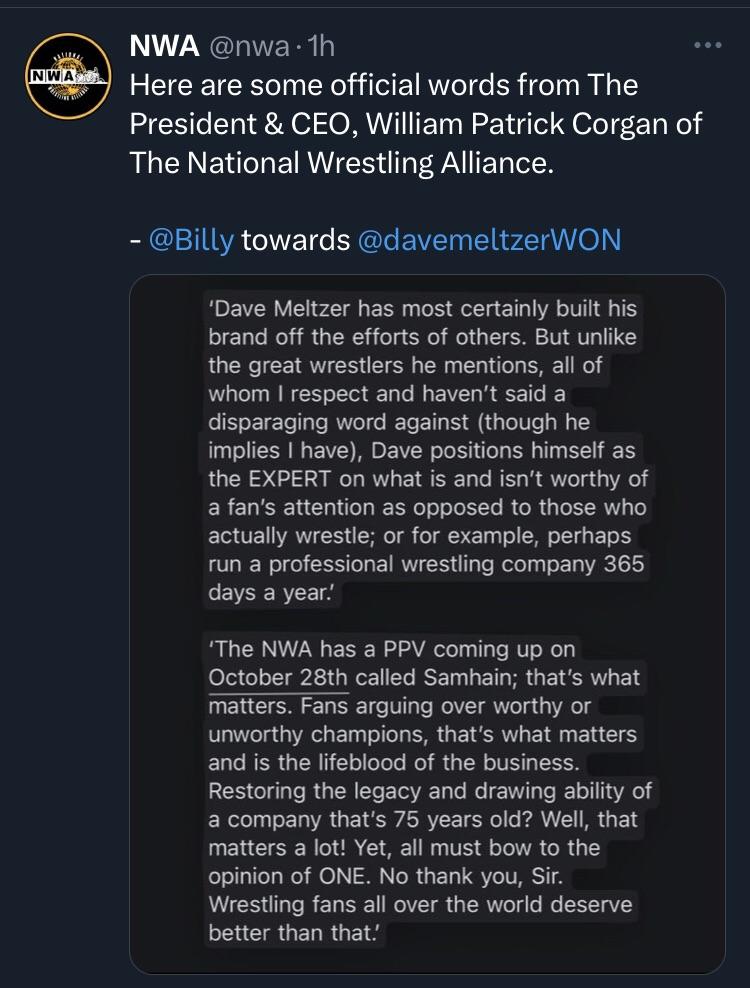Open the @nwa handle profile
The width and height of the screenshot is (750, 988).
pyautogui.click(x=248, y=47)
